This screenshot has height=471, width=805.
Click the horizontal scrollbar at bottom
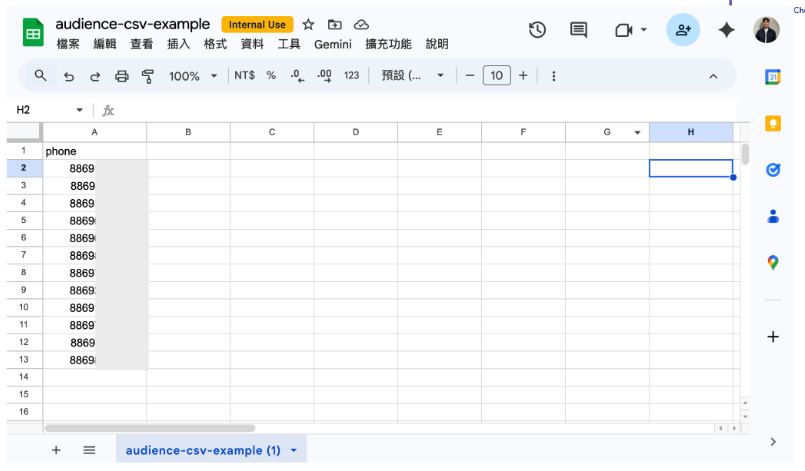150,428
